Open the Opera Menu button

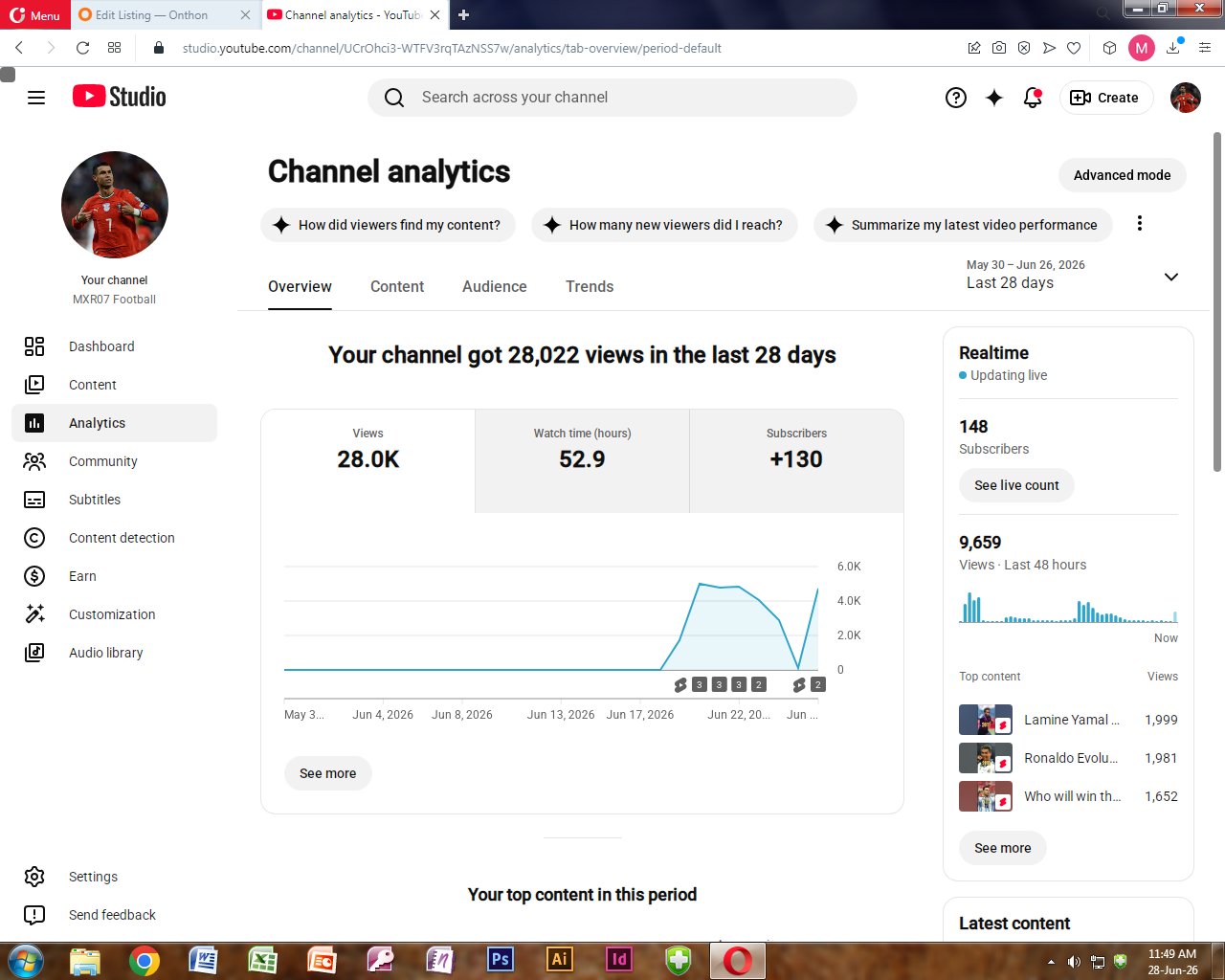tap(34, 14)
